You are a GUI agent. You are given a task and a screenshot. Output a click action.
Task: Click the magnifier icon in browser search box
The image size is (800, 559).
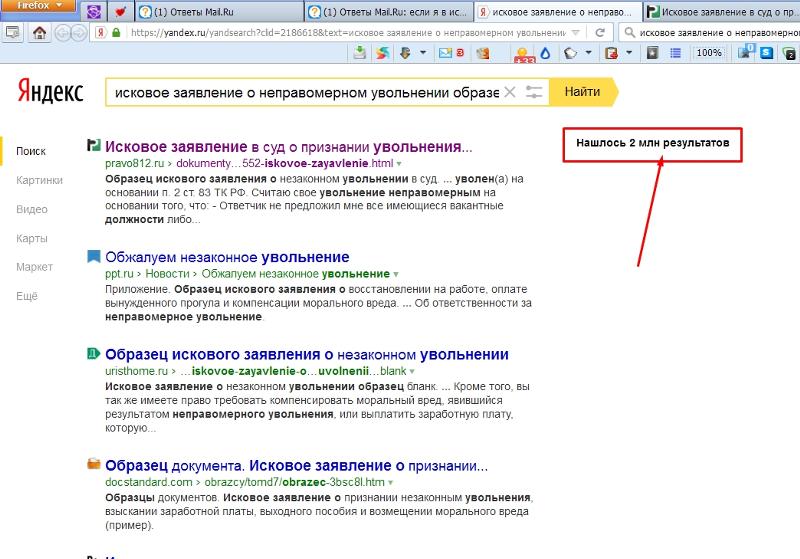tap(630, 33)
